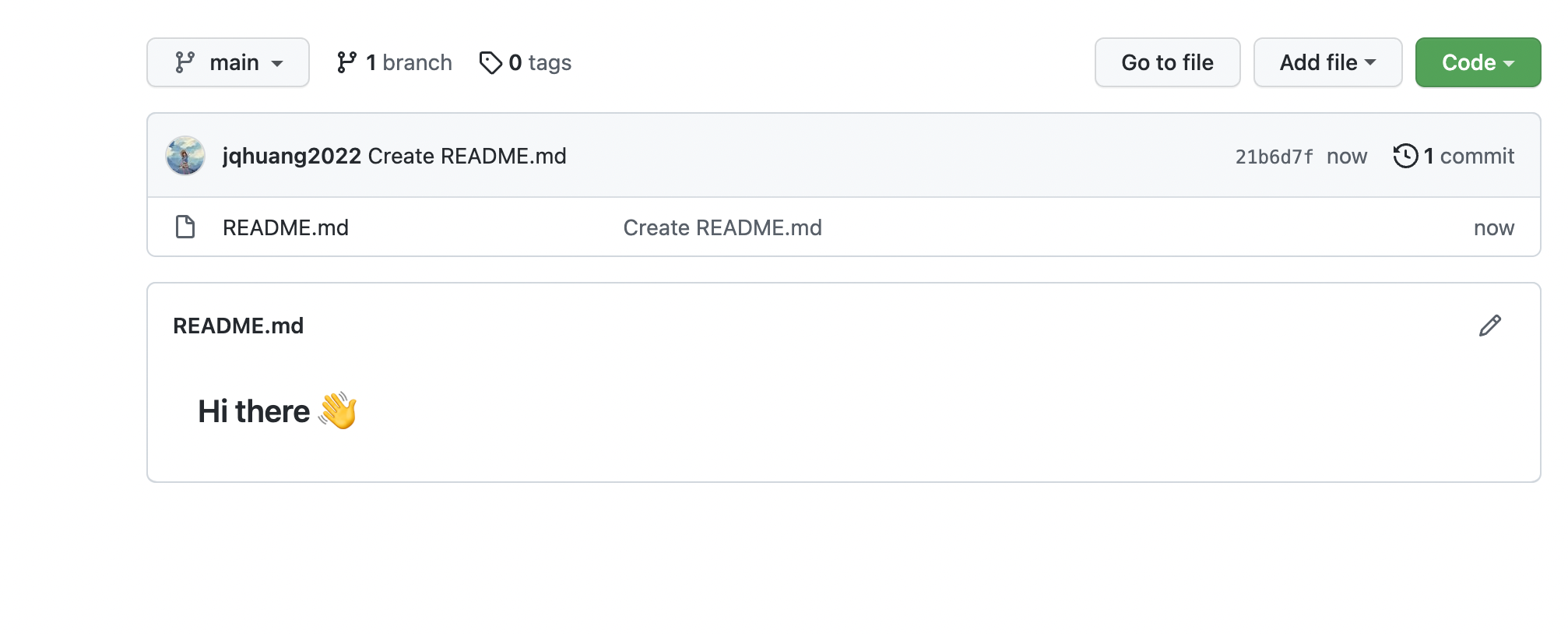
Task: Click the jqhuang2022 avatar image
Action: click(x=185, y=156)
